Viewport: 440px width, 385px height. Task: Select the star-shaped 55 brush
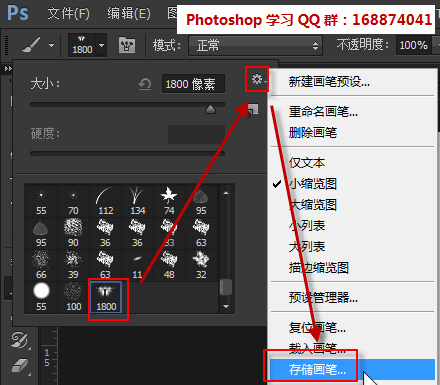click(41, 202)
